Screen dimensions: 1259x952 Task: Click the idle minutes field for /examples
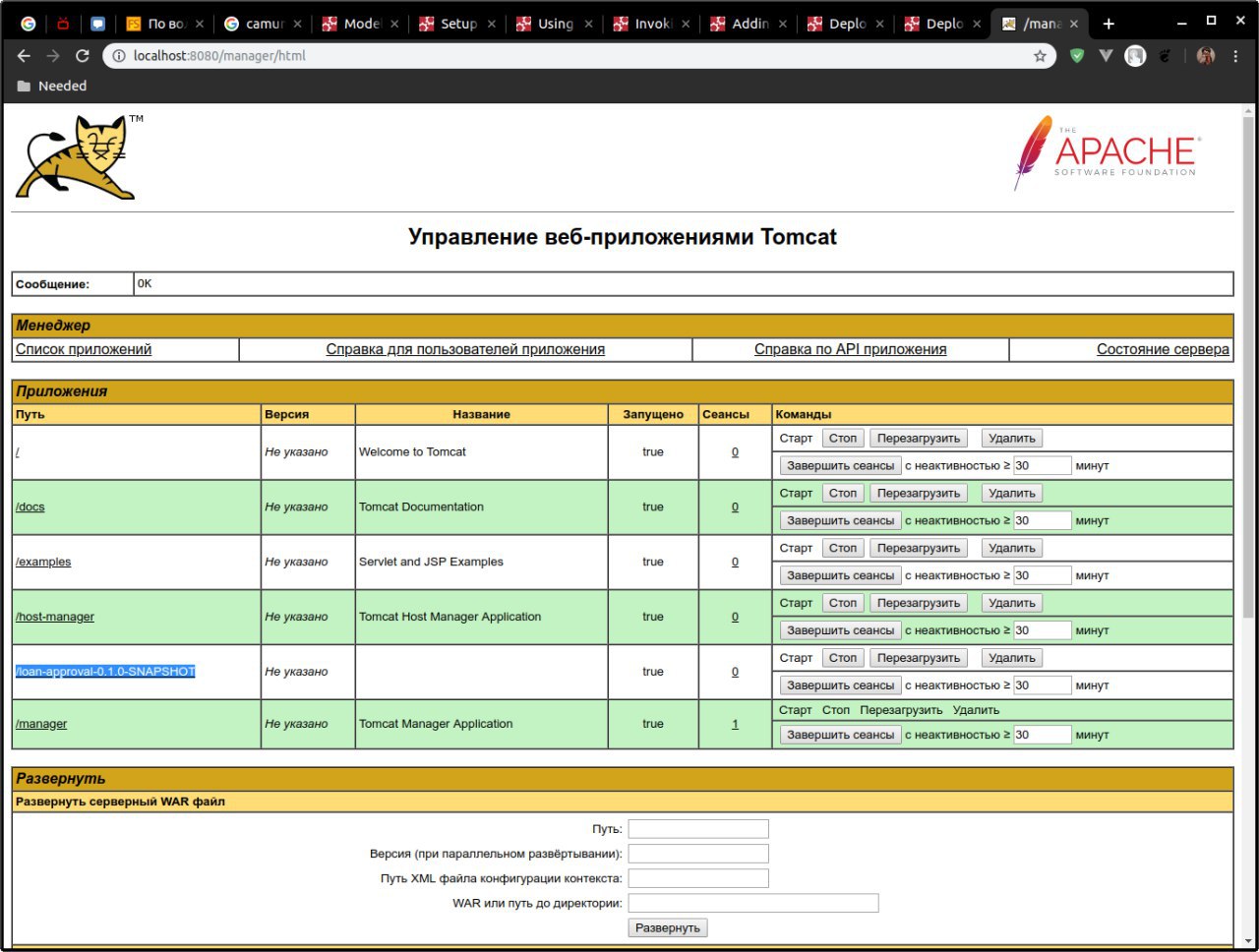tap(1042, 576)
